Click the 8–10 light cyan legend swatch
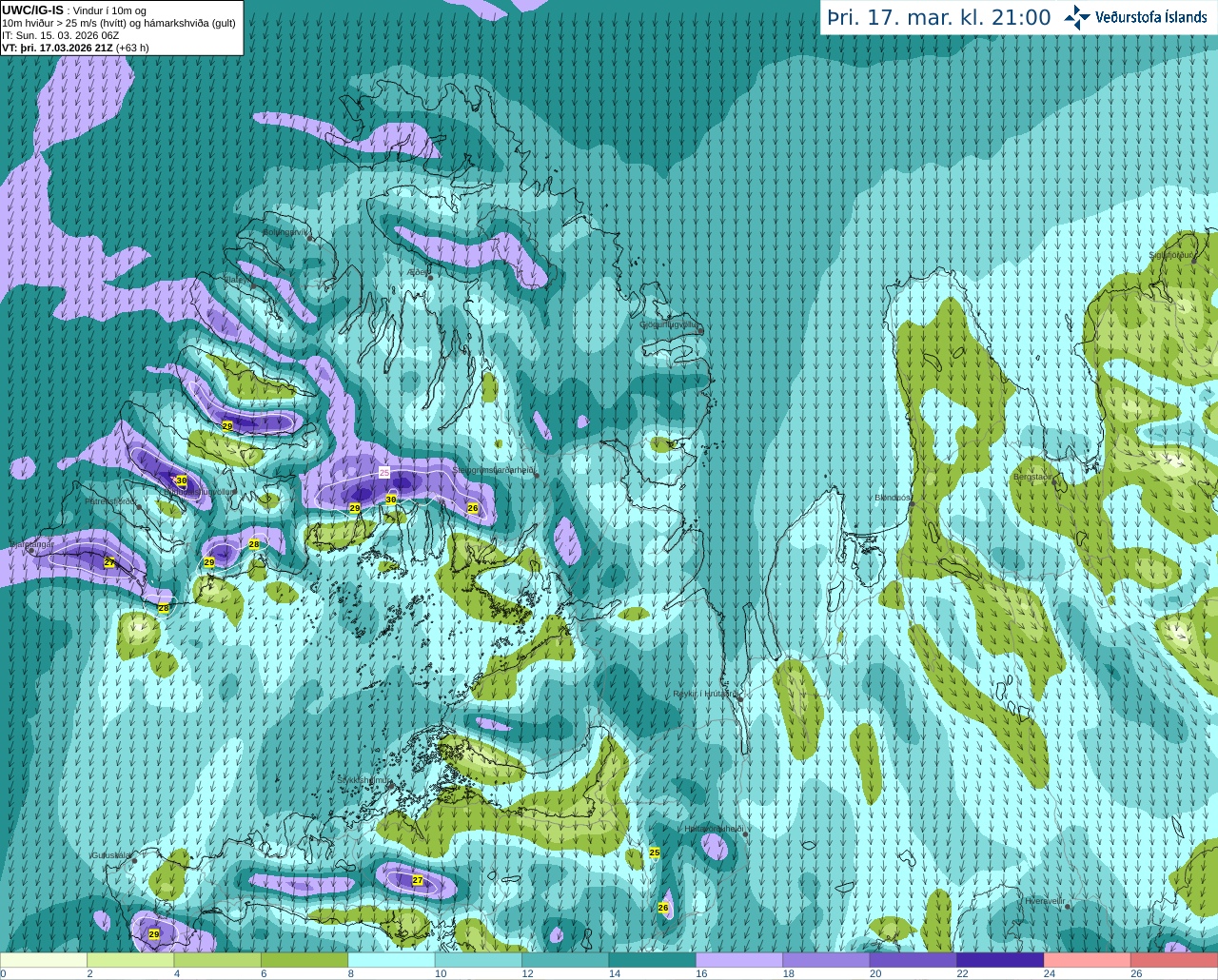 pos(392,960)
